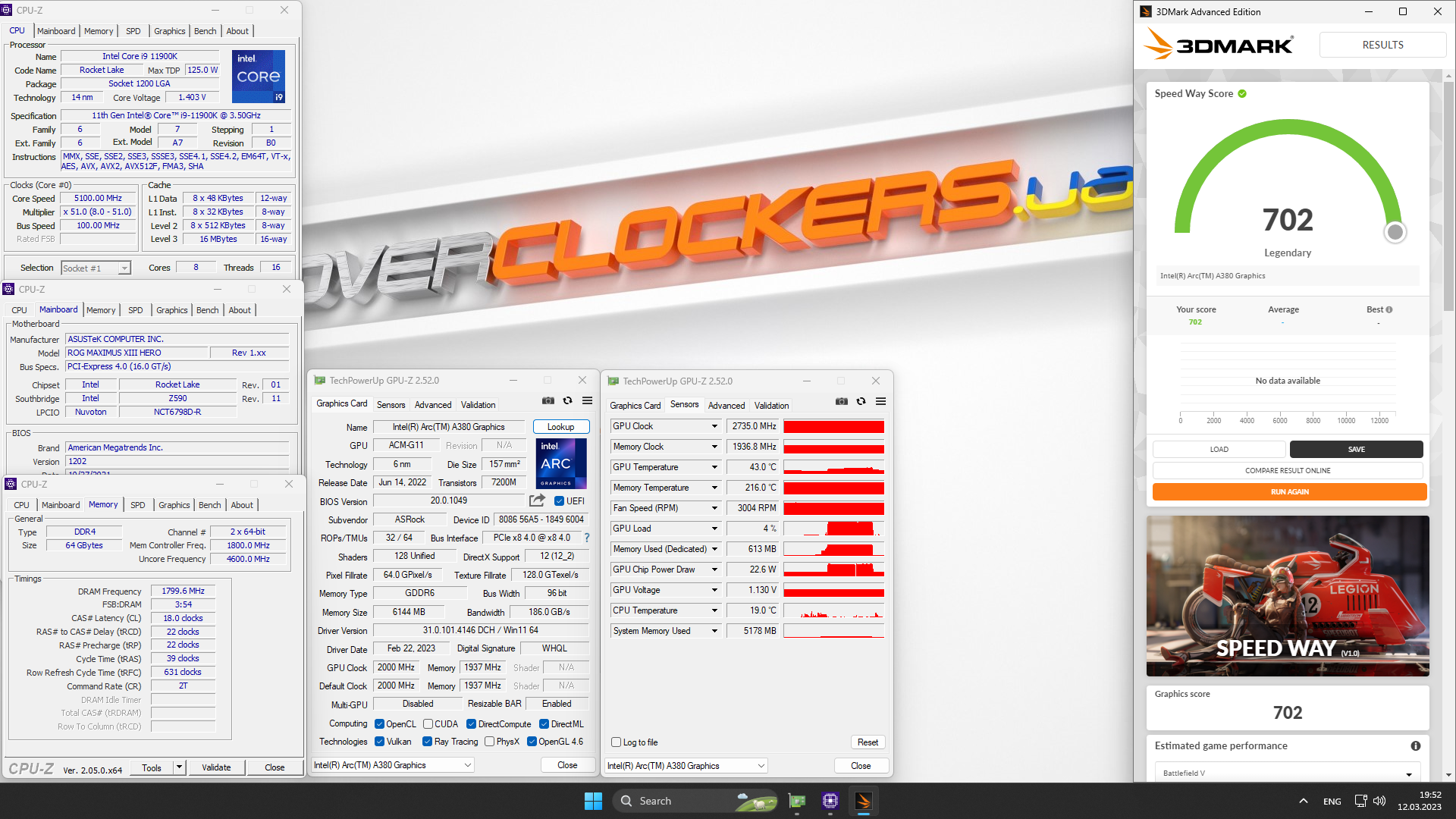Click the GPU-Z icon in the taskbar

[797, 801]
